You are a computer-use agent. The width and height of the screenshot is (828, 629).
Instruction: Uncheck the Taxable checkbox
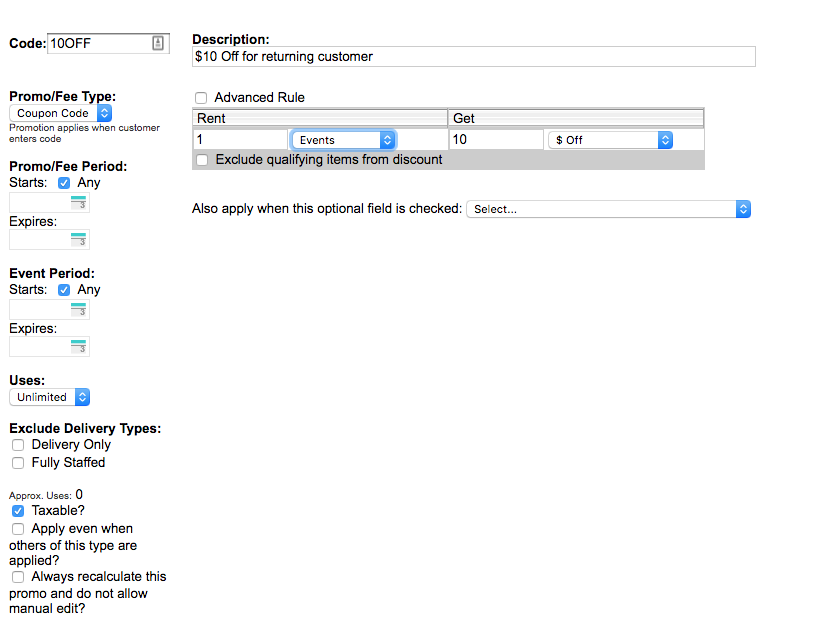coord(18,511)
